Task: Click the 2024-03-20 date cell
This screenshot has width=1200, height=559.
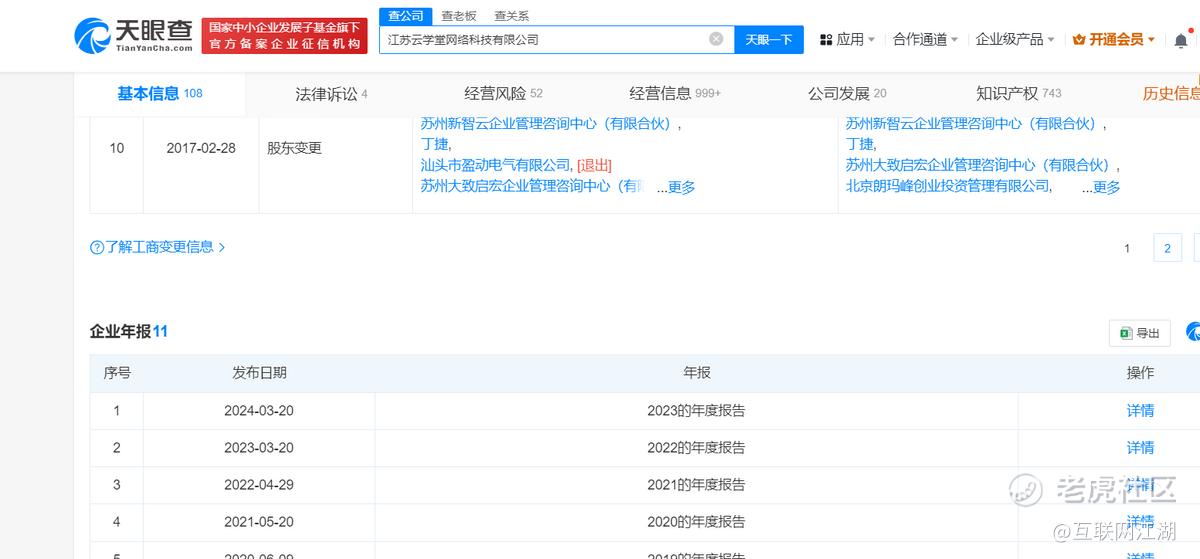Action: (259, 410)
